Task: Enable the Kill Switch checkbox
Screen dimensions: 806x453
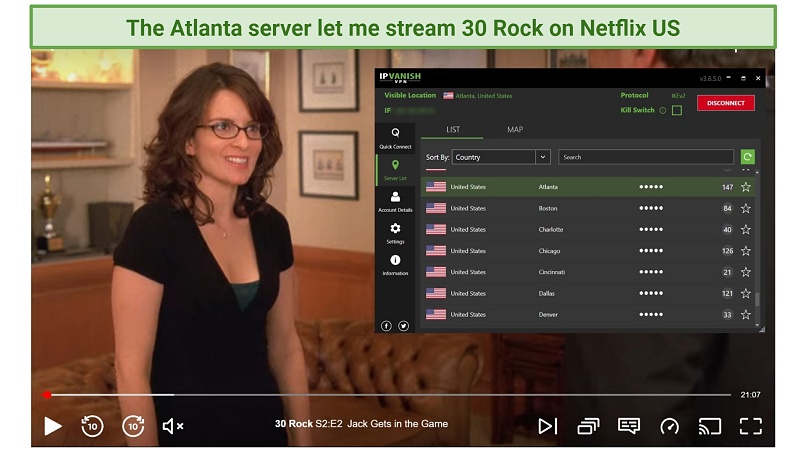Action: (x=677, y=110)
